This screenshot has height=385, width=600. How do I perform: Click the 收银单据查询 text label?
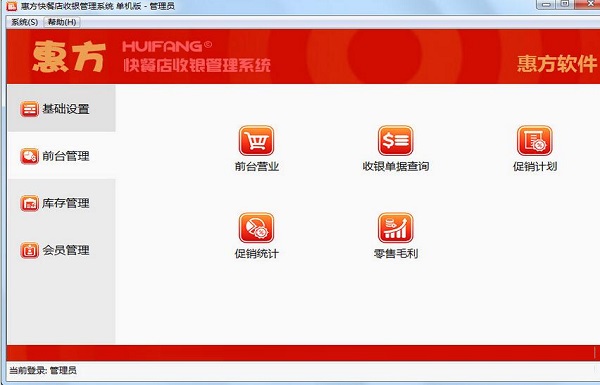(396, 166)
